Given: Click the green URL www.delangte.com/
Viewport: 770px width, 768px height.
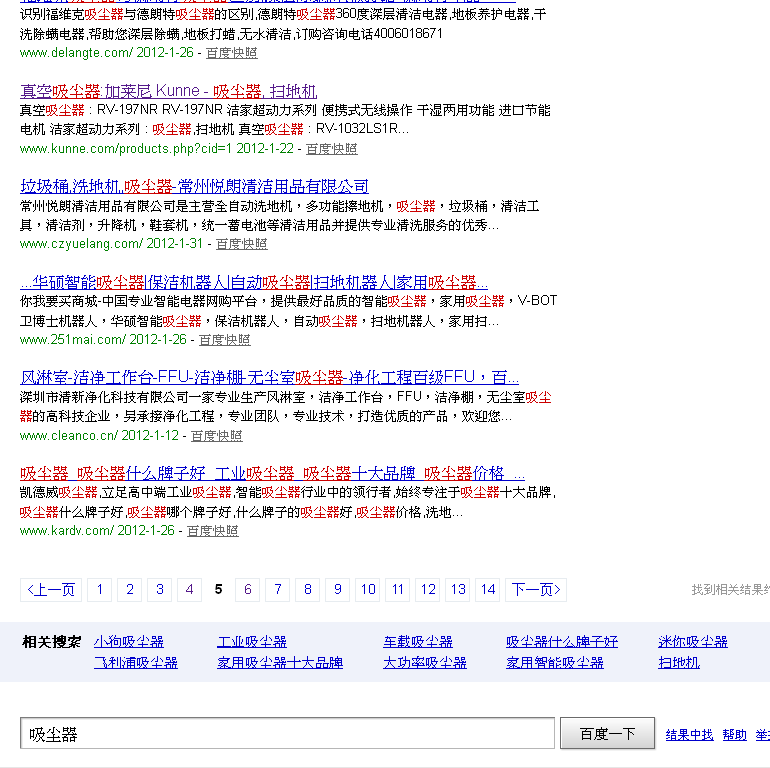Looking at the screenshot, I should 76,53.
